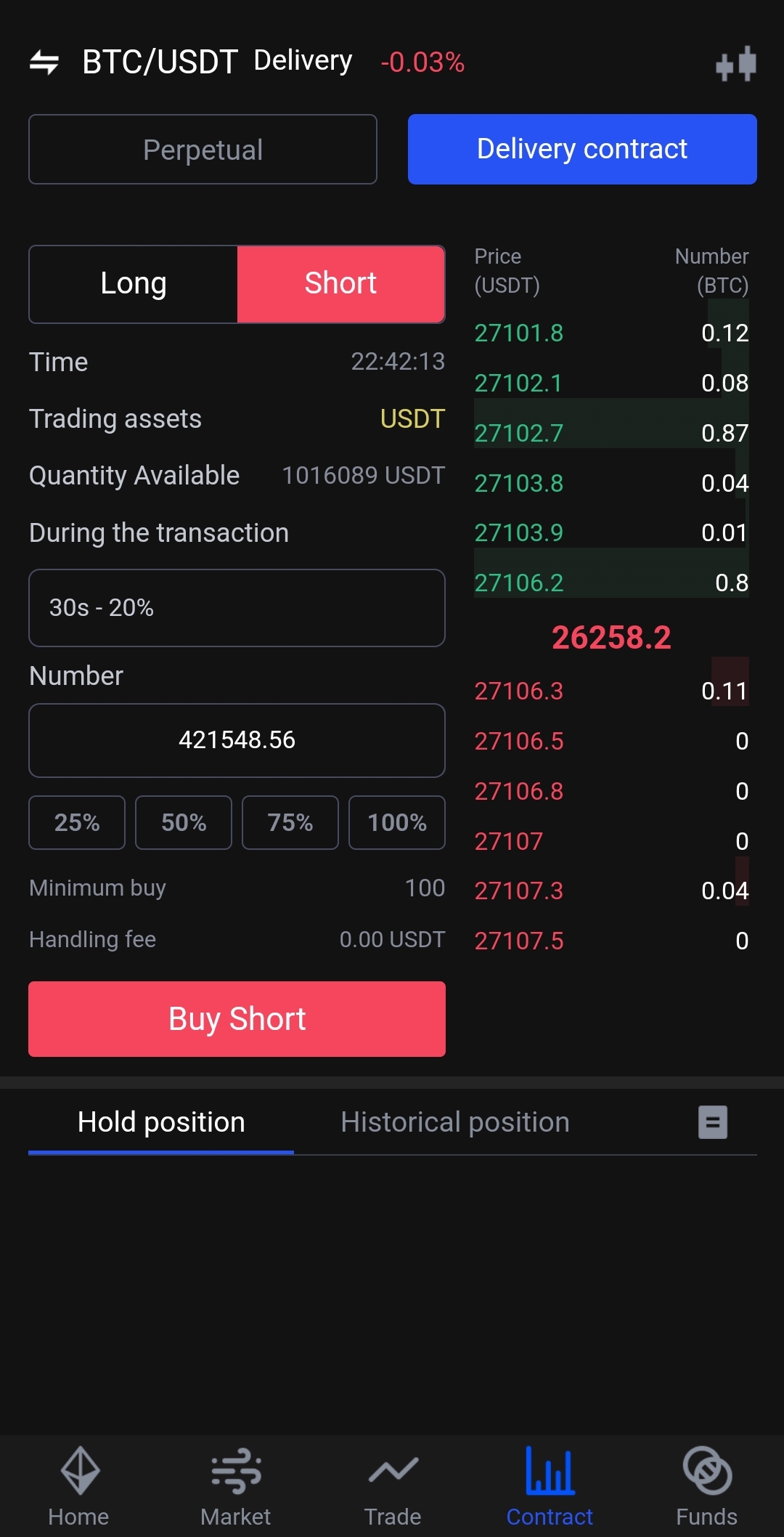
Task: Open the BTC/USDT pair selector
Action: click(160, 62)
